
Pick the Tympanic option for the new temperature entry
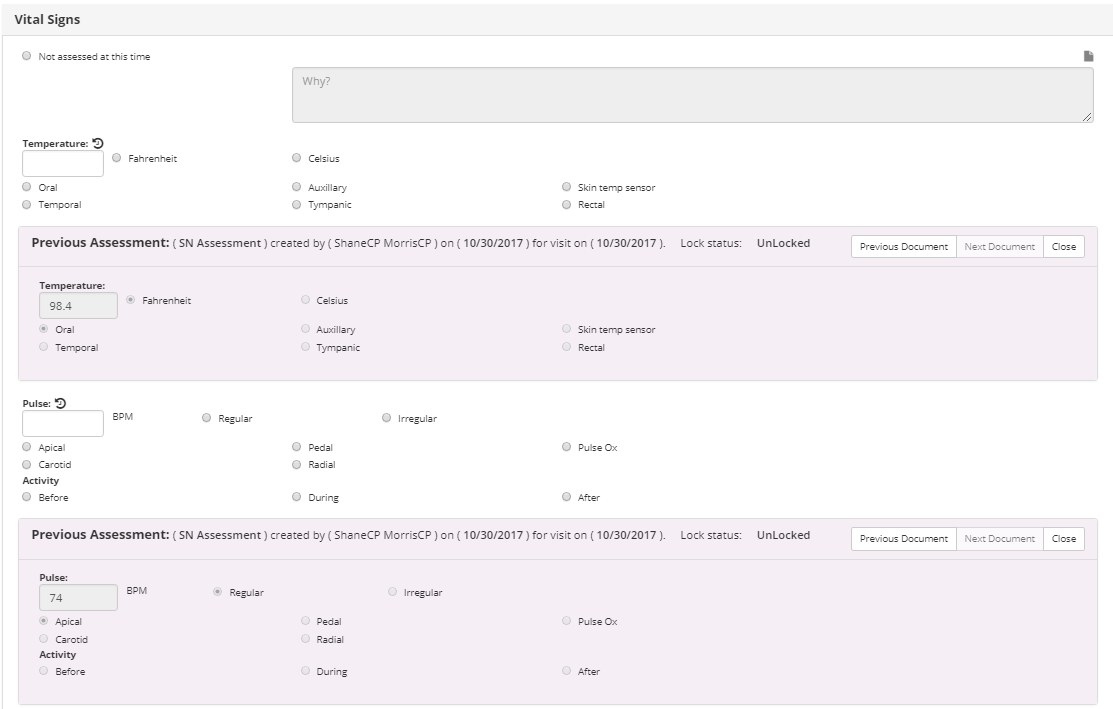[x=296, y=204]
